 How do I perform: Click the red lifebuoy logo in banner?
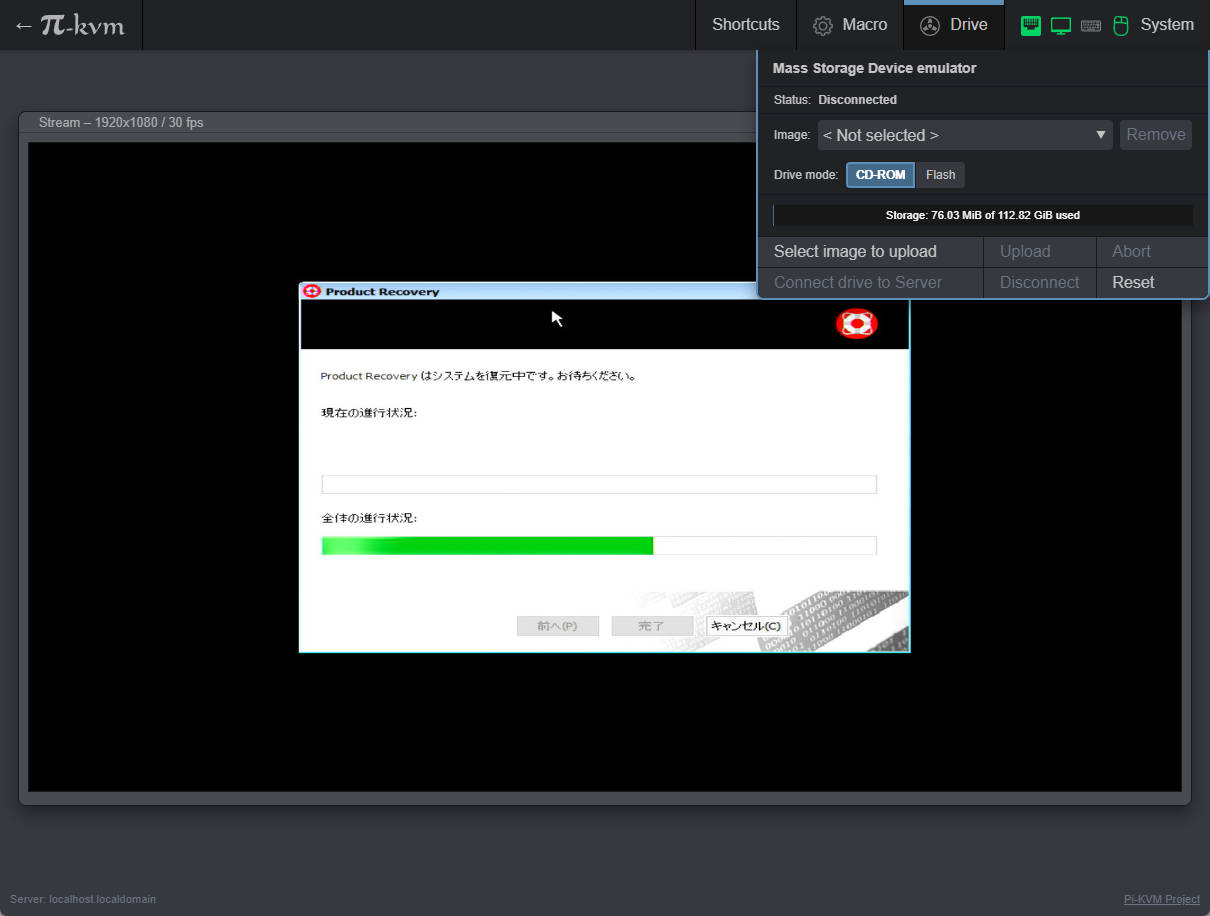click(856, 323)
